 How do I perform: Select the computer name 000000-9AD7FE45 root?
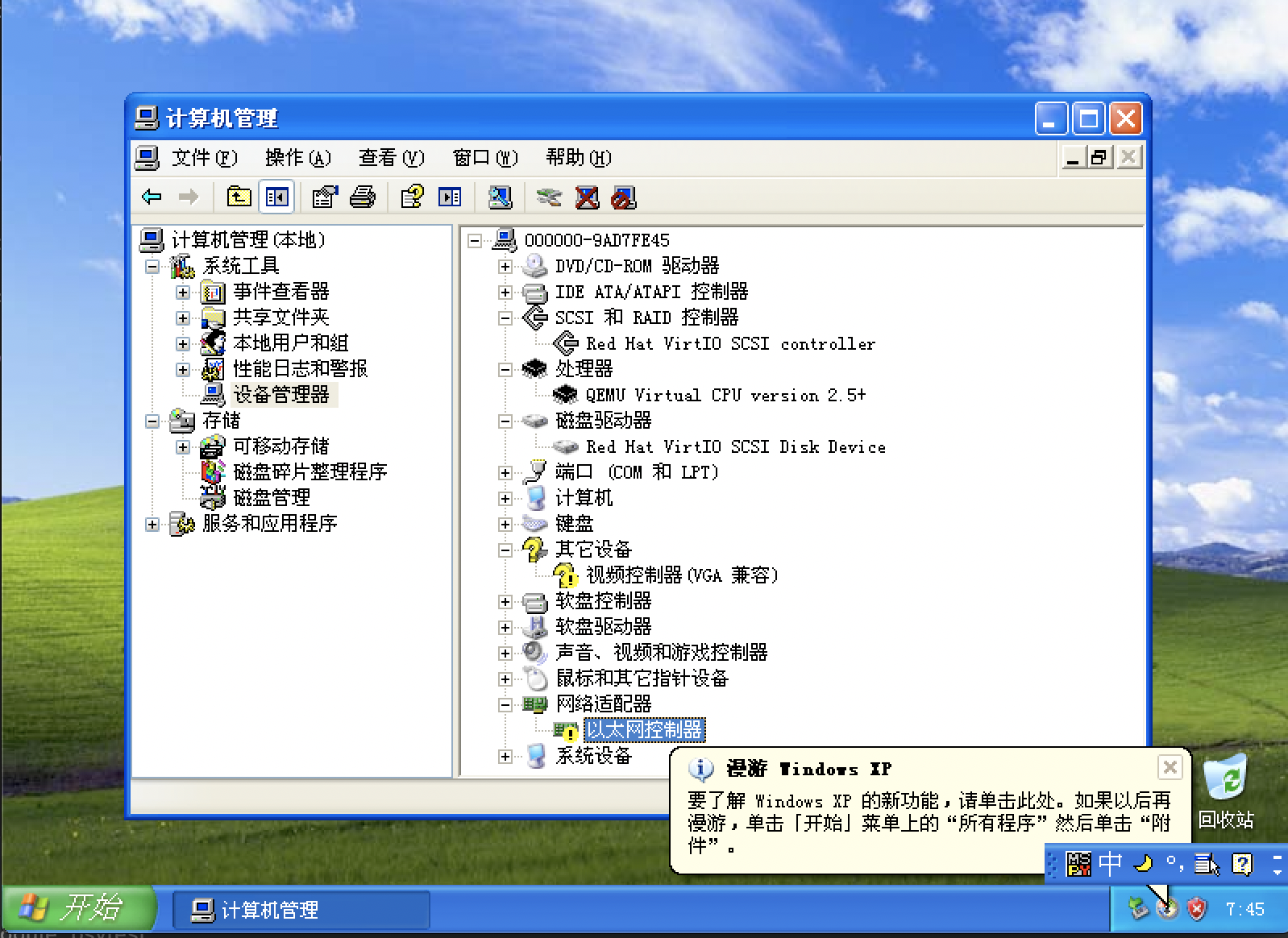coord(596,240)
